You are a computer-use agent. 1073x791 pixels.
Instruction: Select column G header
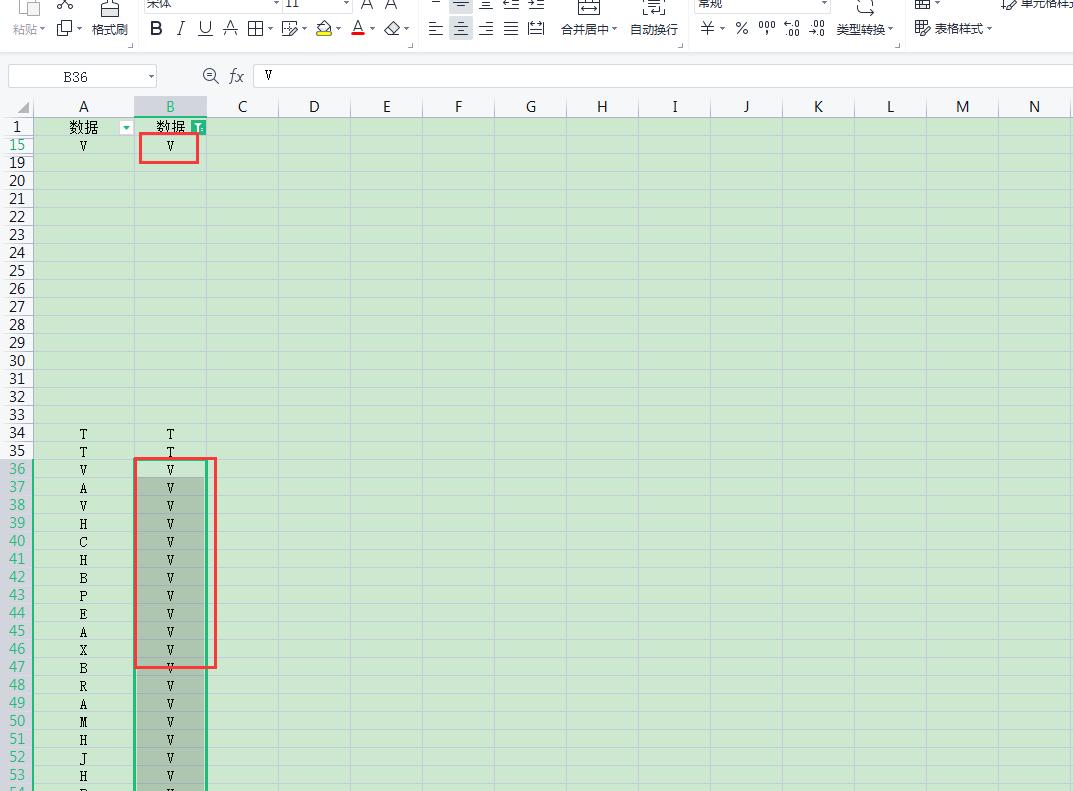pyautogui.click(x=530, y=107)
